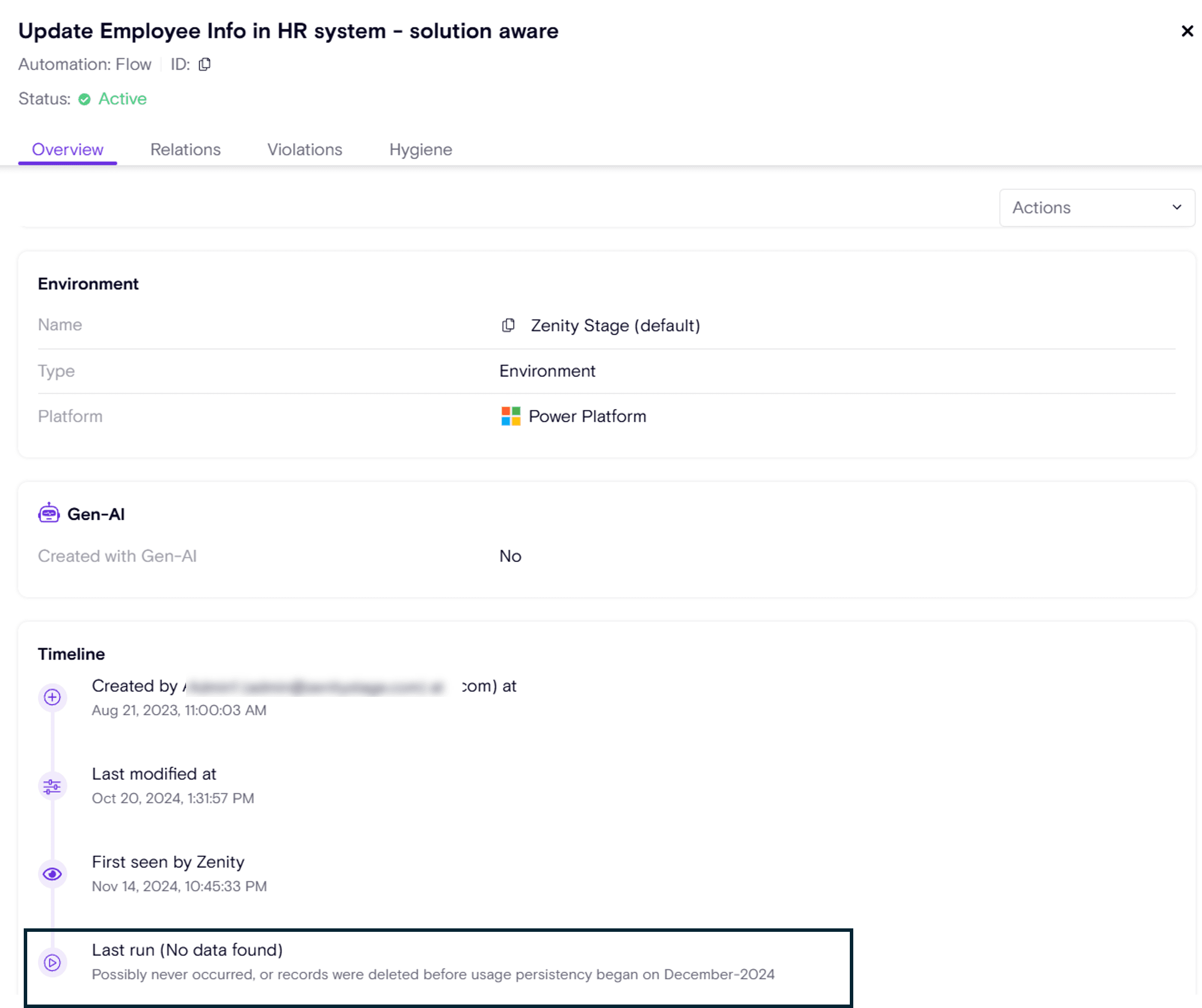
Task: Click the 'Created with Gen-AI' label
Action: pyautogui.click(x=117, y=556)
